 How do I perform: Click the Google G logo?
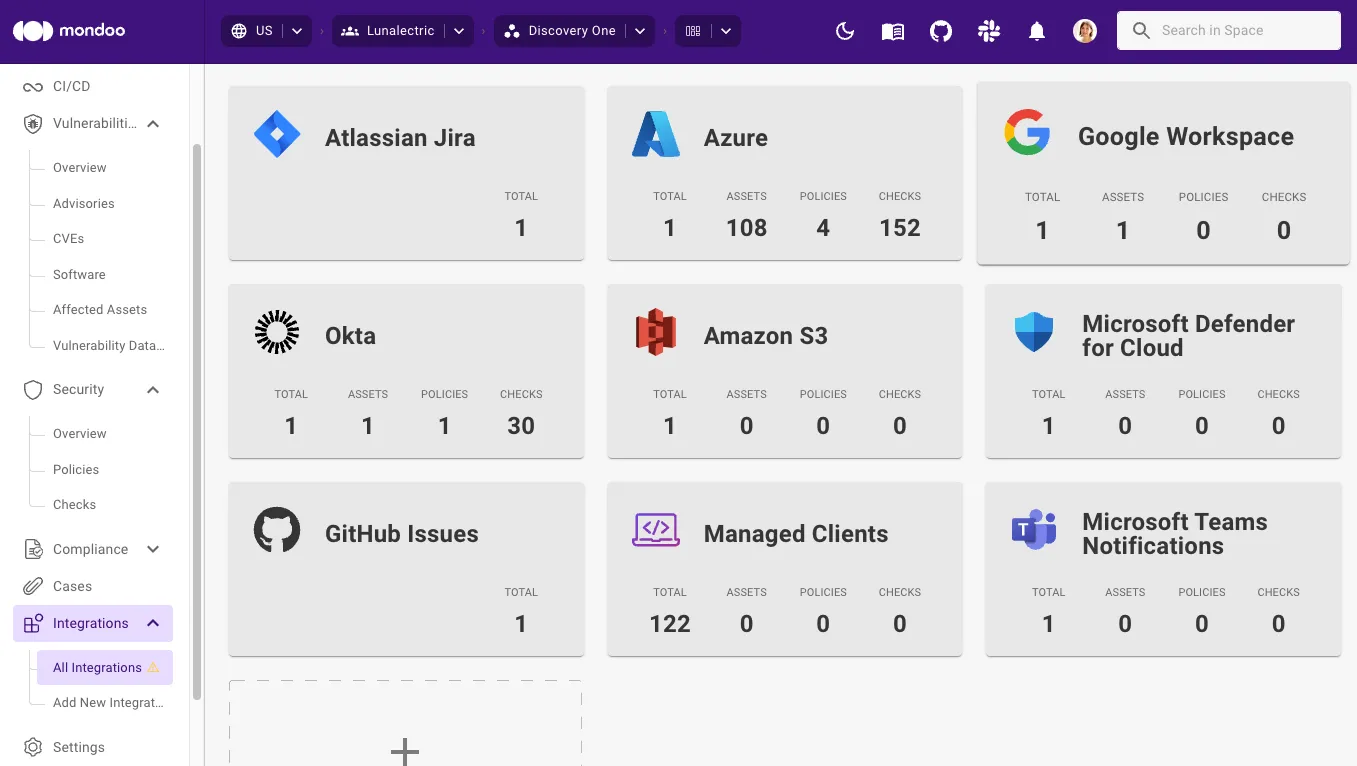coord(1027,133)
